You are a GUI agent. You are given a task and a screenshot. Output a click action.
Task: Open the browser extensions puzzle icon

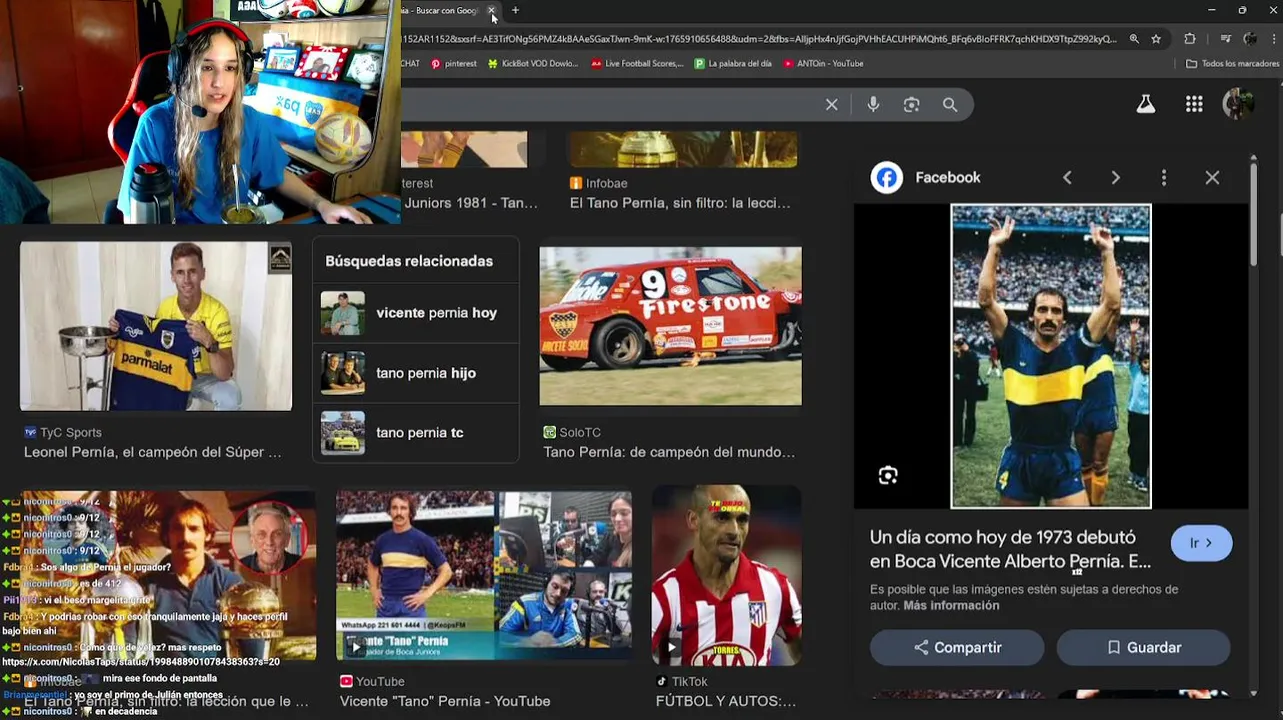point(1189,39)
